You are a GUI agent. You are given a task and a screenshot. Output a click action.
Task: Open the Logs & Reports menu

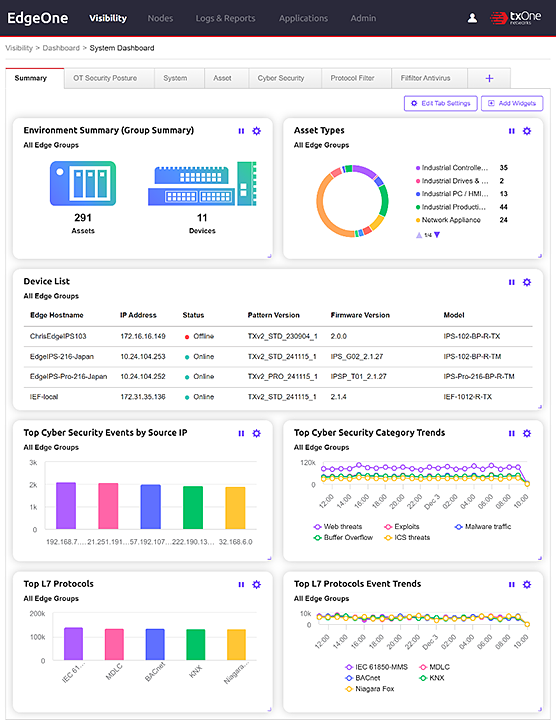pyautogui.click(x=225, y=18)
